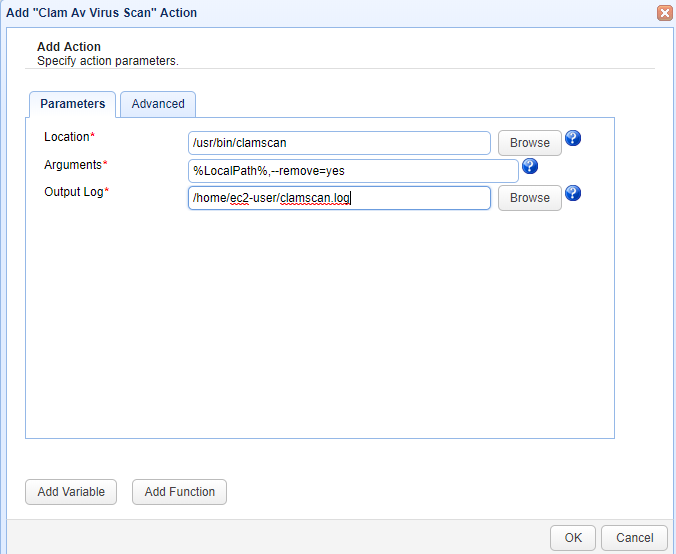Confirm the action with the OK button
This screenshot has height=554, width=676.
(x=572, y=537)
